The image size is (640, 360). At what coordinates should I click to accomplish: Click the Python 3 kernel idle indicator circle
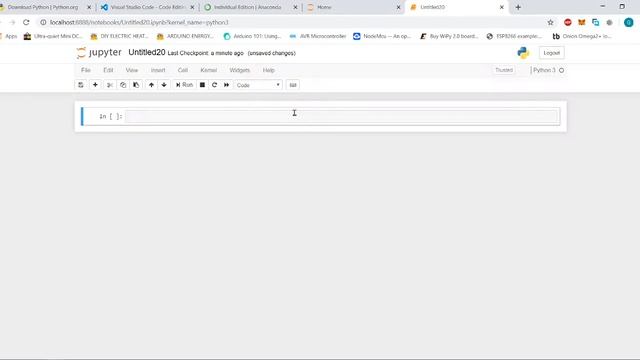(562, 70)
